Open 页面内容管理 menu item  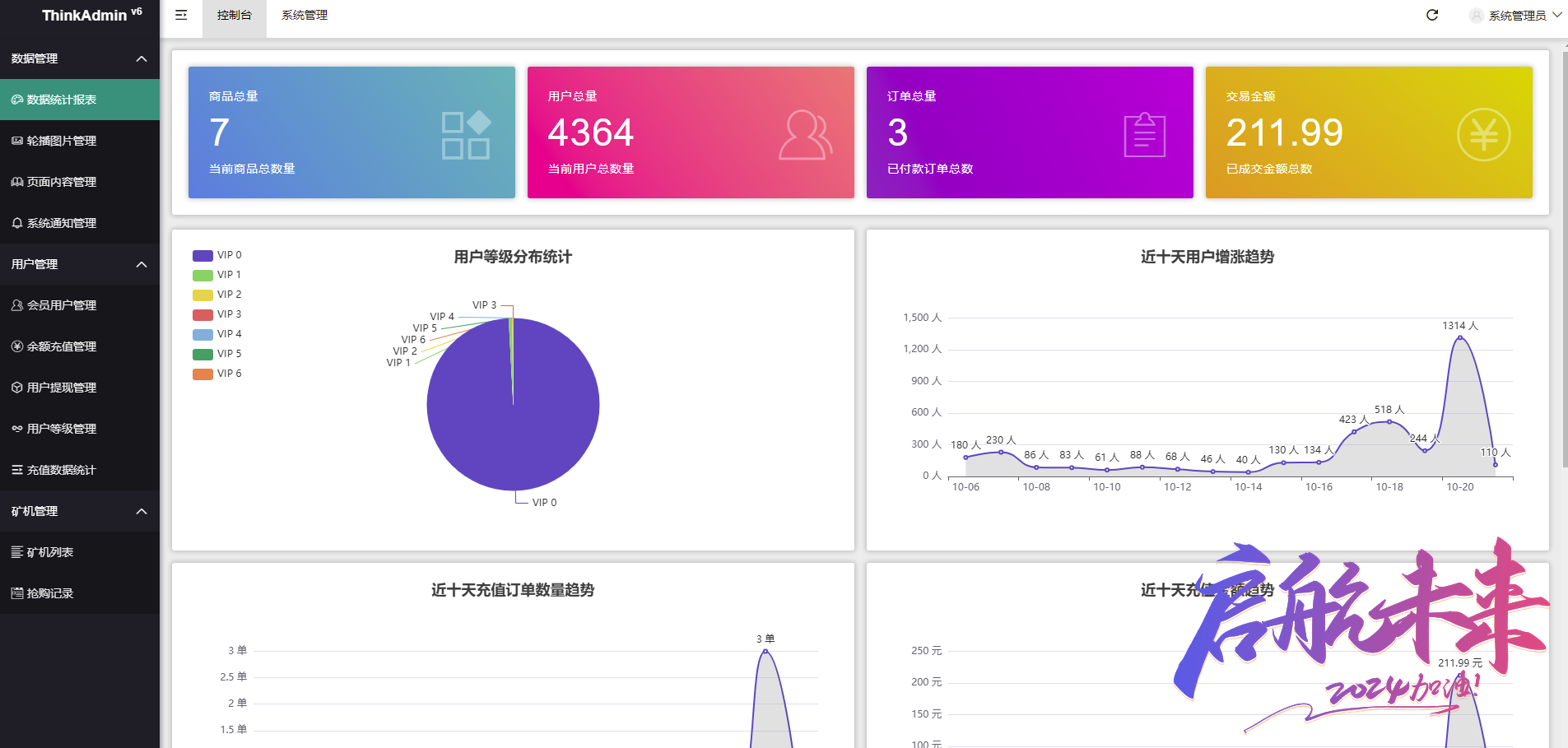coord(80,182)
